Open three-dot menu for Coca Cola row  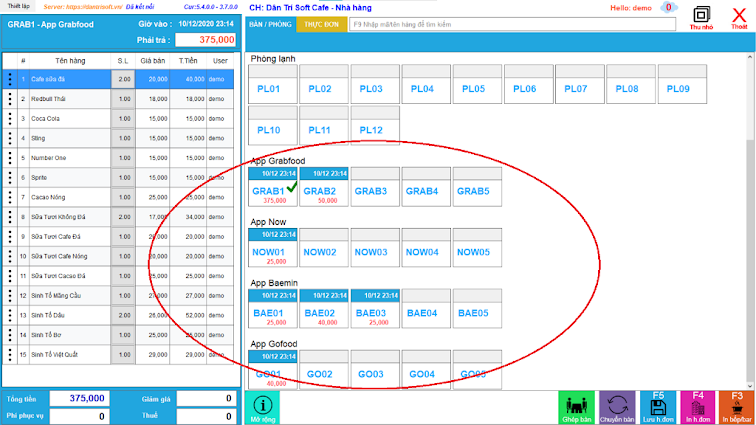[x=10, y=119]
